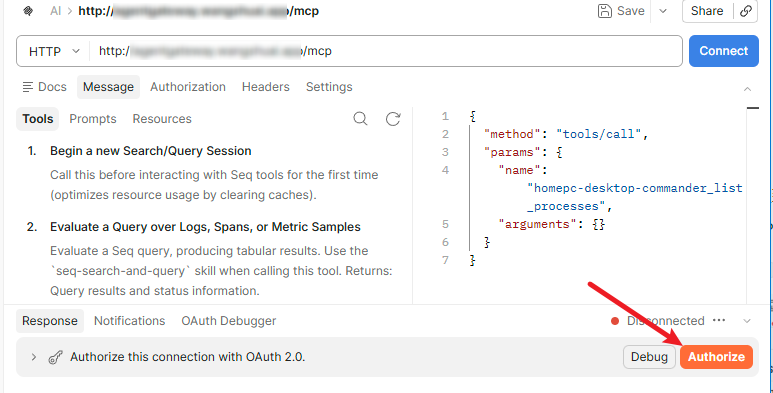Click "homepc-desktop-commander_list" value in editor
The width and height of the screenshot is (773, 393).
click(634, 188)
